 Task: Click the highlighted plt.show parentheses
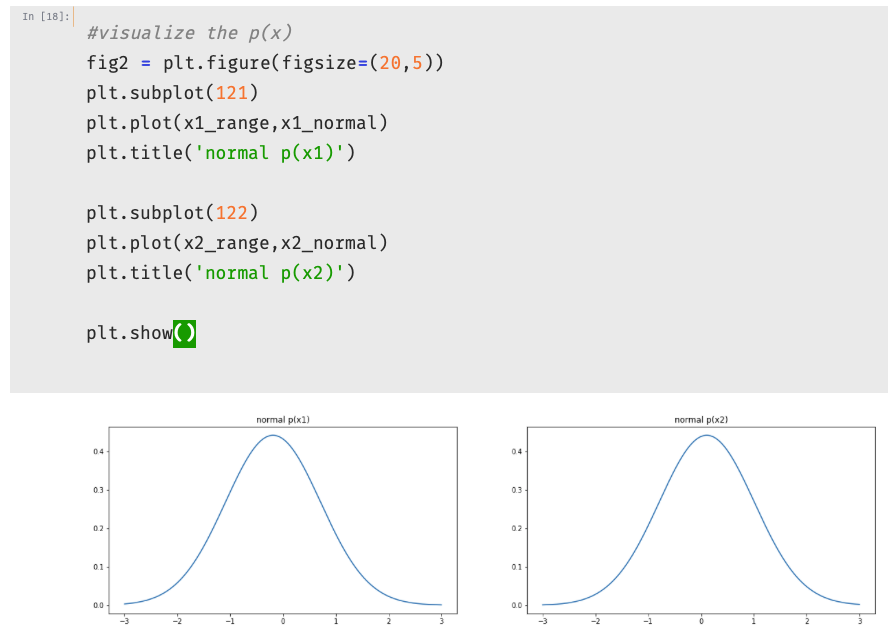point(184,333)
